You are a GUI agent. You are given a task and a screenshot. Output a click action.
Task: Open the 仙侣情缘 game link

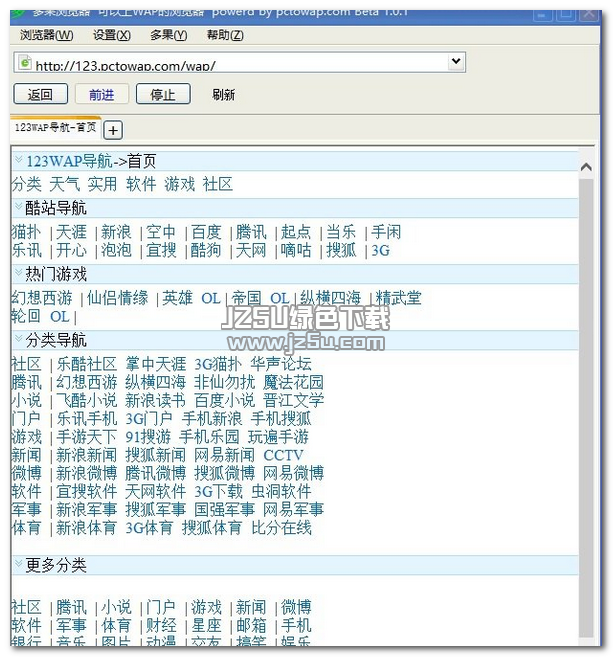tap(118, 298)
